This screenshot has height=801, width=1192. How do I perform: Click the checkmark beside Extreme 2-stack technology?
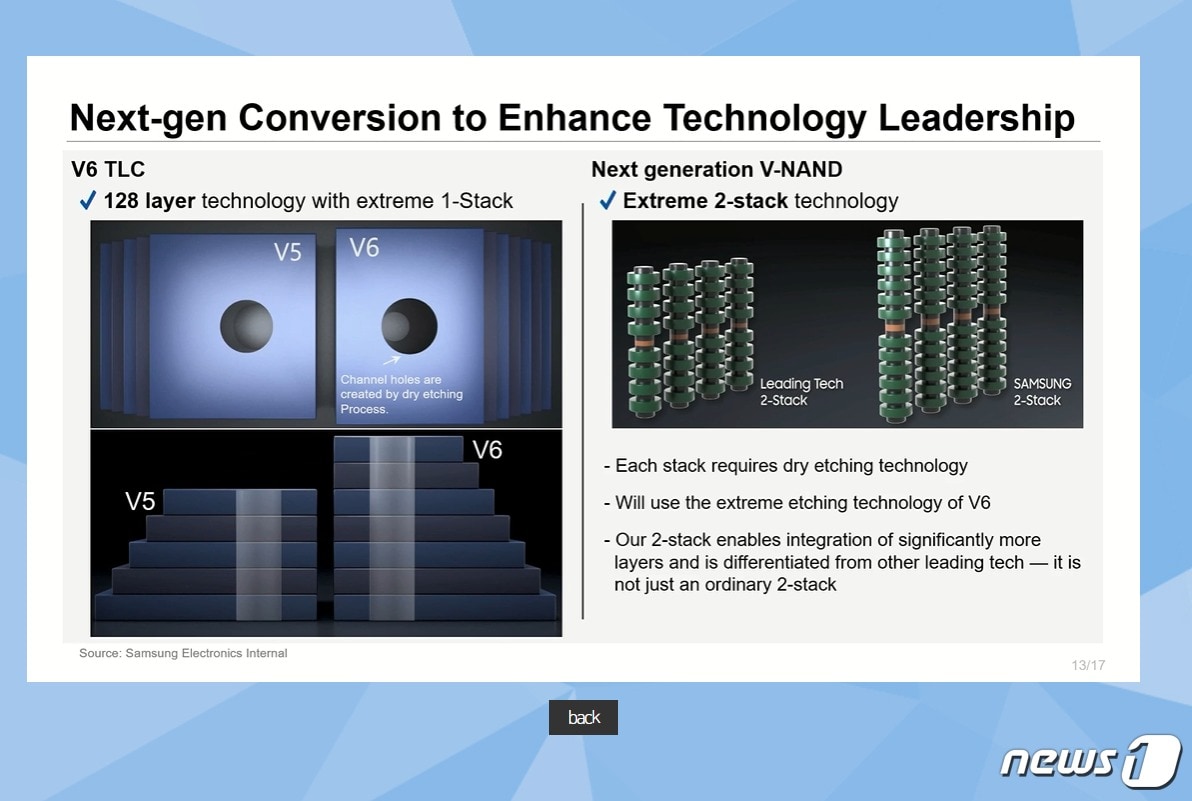point(607,201)
